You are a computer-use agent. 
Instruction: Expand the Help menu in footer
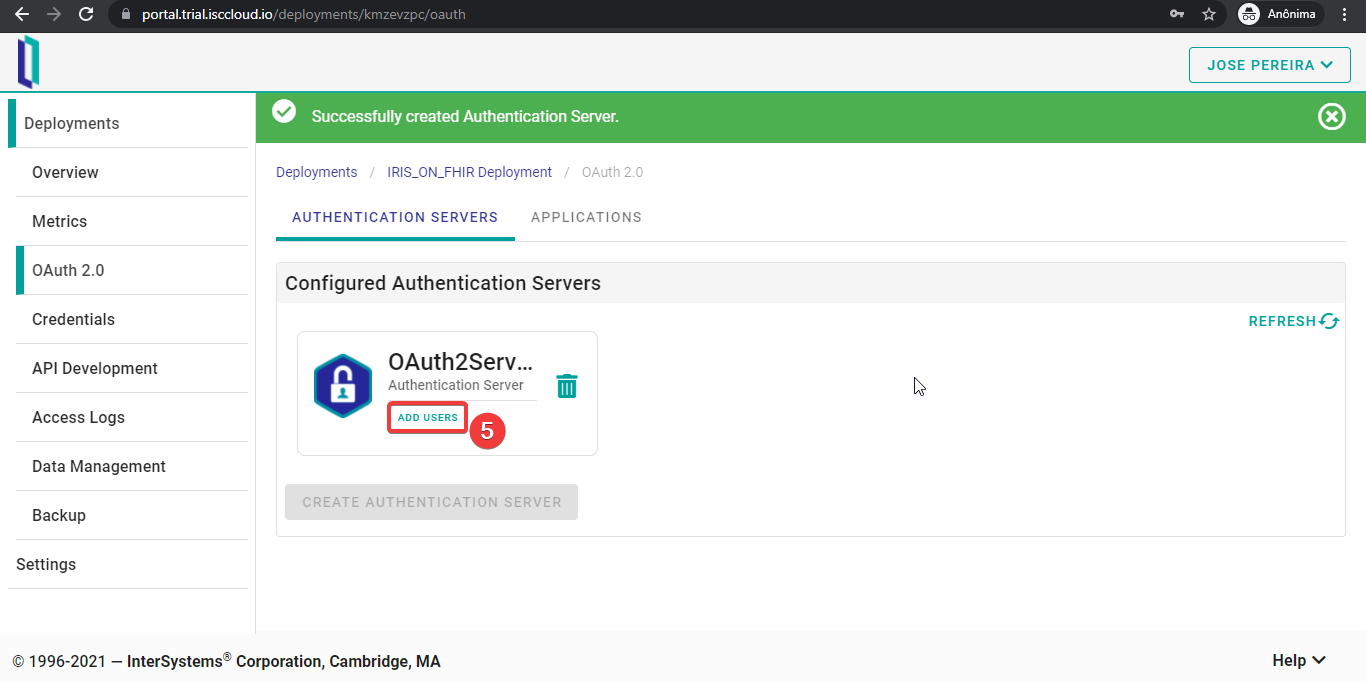pyautogui.click(x=1299, y=660)
